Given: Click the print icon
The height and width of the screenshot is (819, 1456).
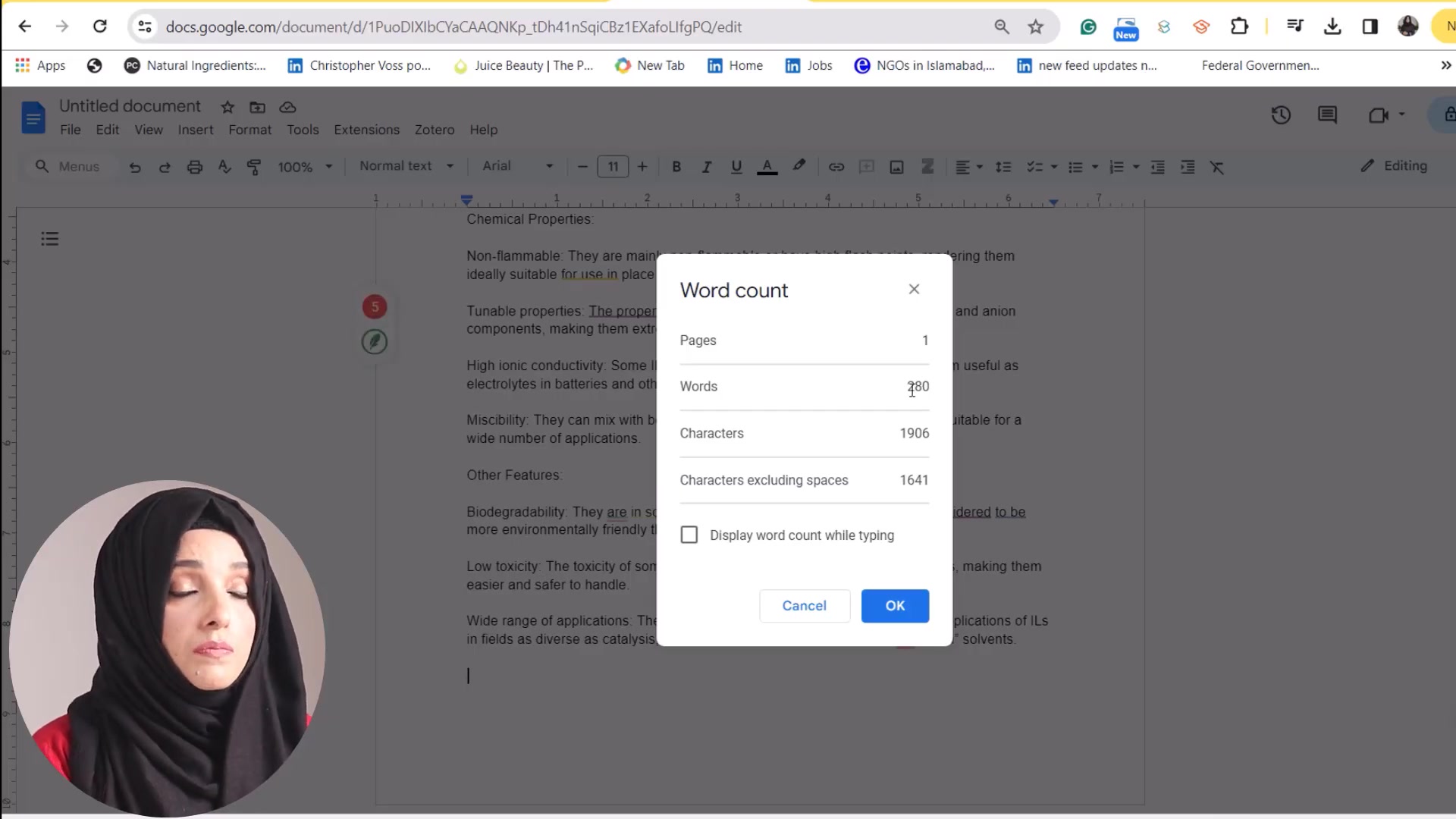Looking at the screenshot, I should 195,167.
